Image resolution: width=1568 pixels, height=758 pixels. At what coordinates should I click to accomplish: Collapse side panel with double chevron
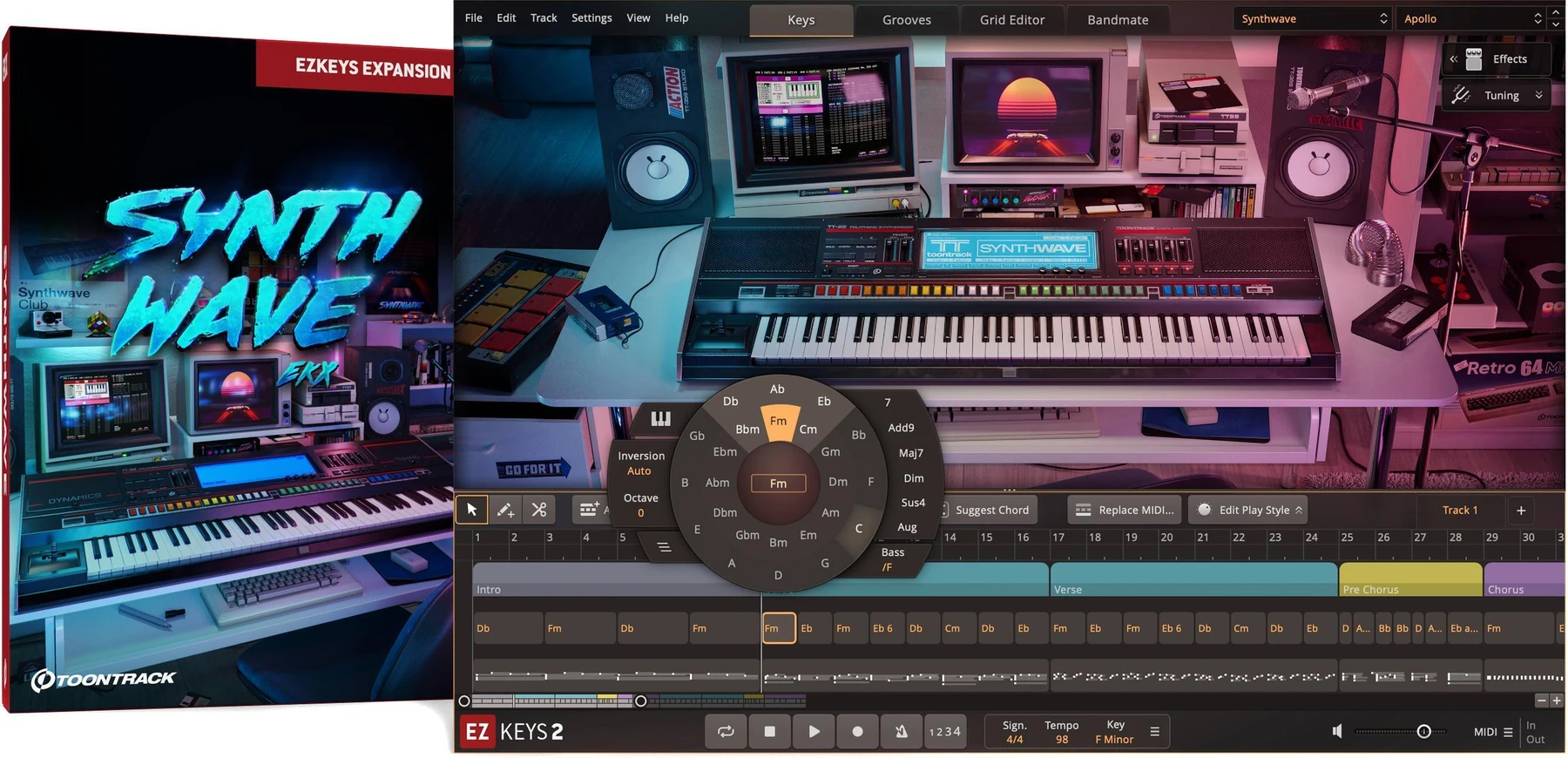coord(1453,59)
